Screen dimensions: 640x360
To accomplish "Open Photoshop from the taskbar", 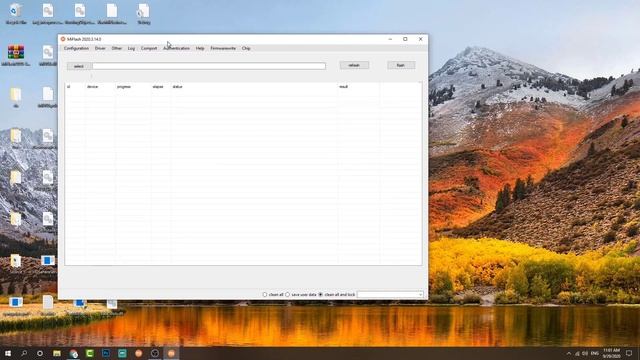I will tap(106, 353).
